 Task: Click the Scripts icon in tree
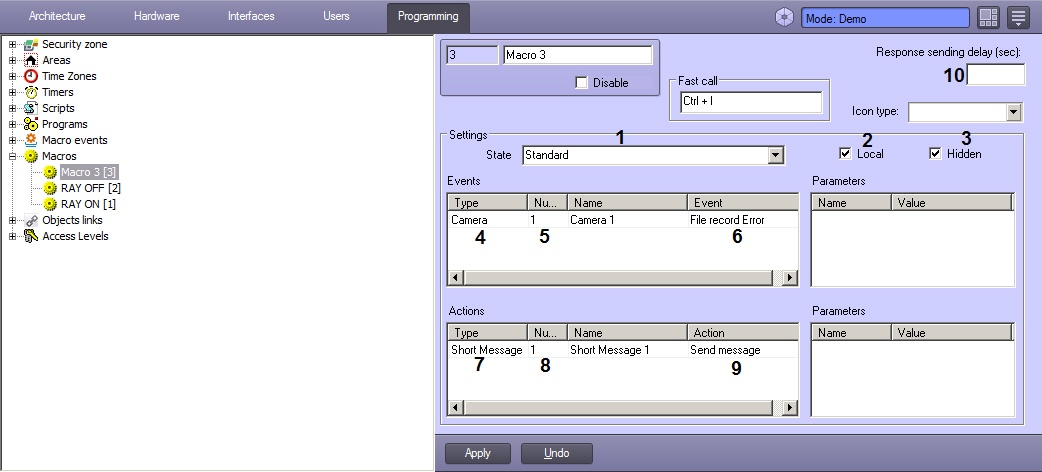click(x=31, y=108)
